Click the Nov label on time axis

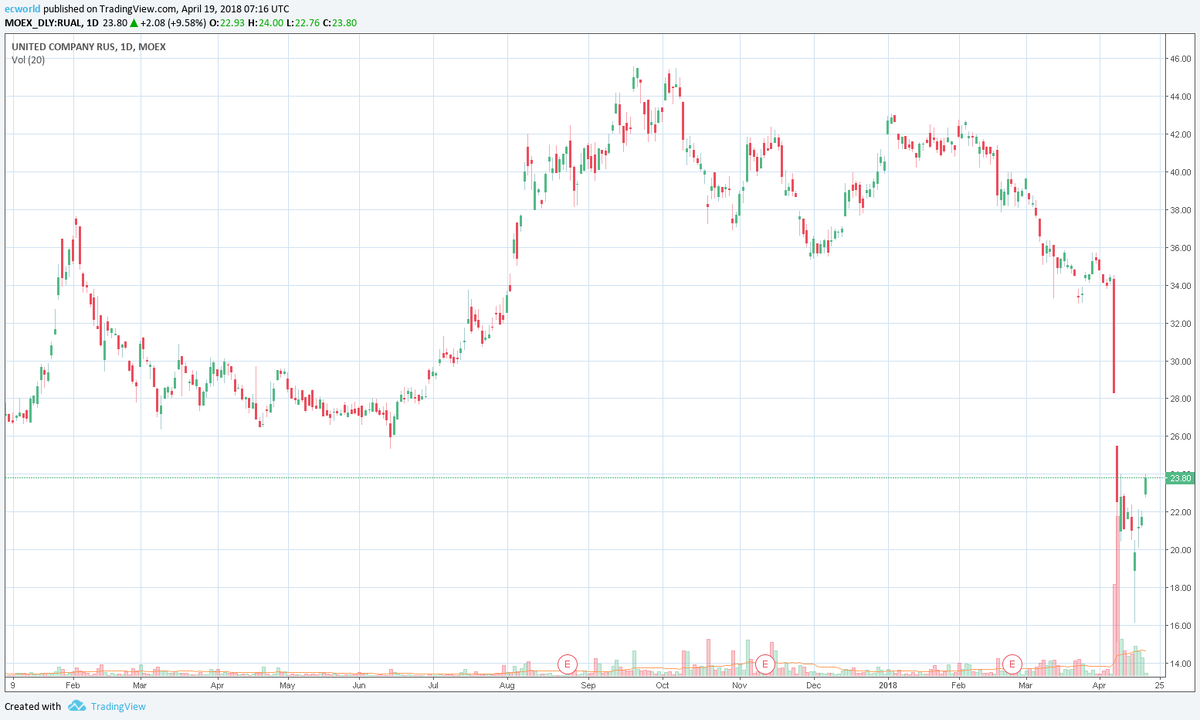tap(738, 686)
